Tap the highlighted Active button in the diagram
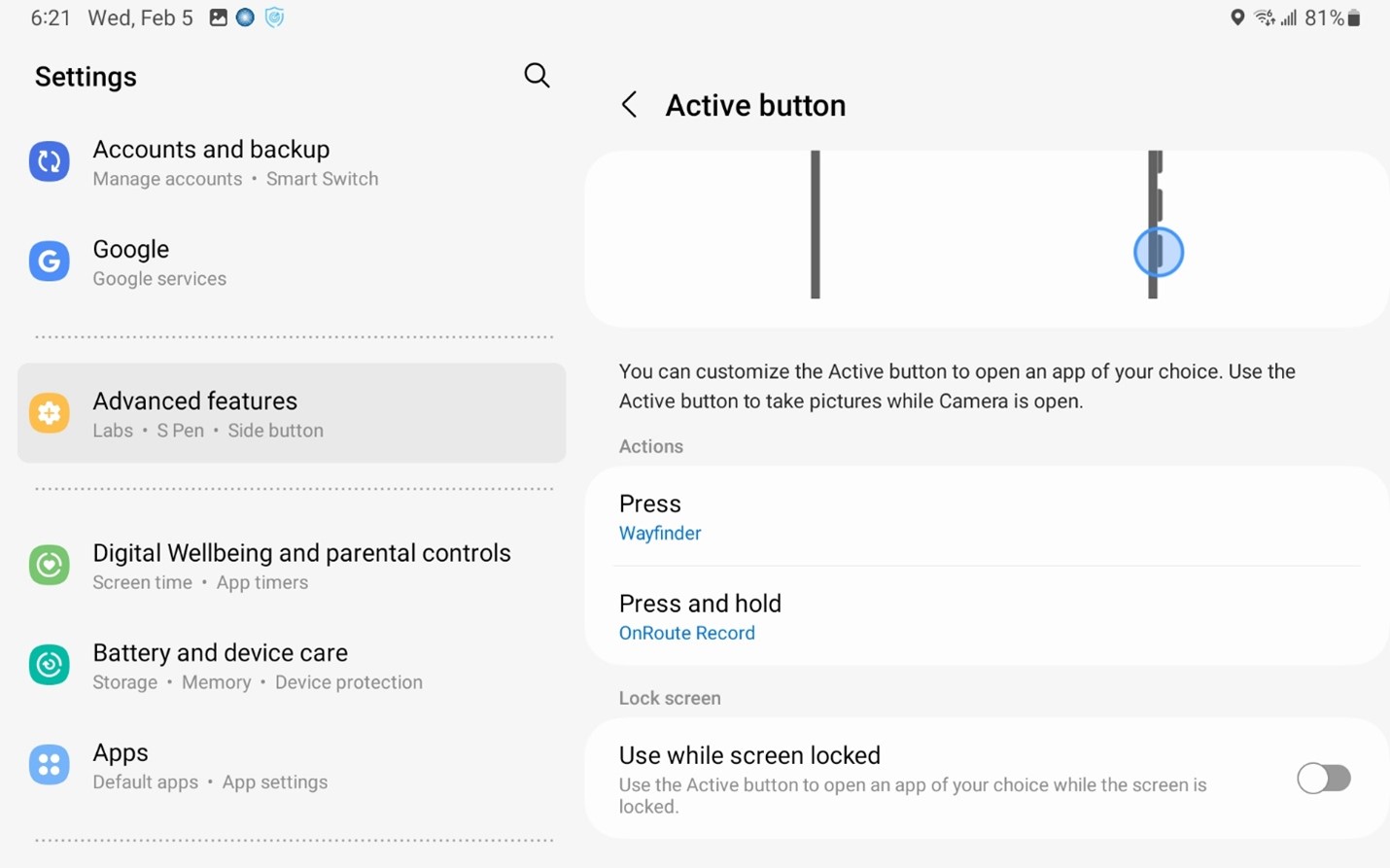This screenshot has width=1390, height=868. pos(1158,251)
